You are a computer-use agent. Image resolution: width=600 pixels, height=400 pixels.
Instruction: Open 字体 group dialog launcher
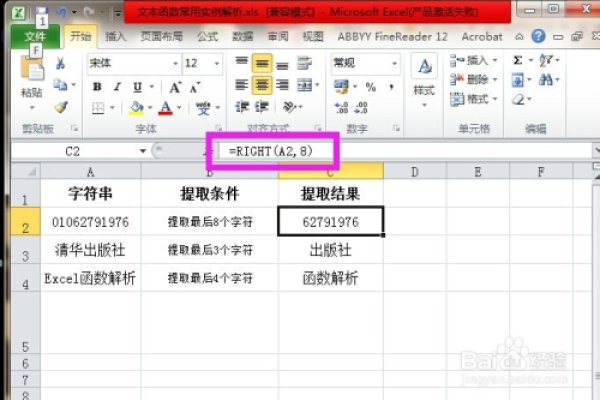click(x=218, y=128)
